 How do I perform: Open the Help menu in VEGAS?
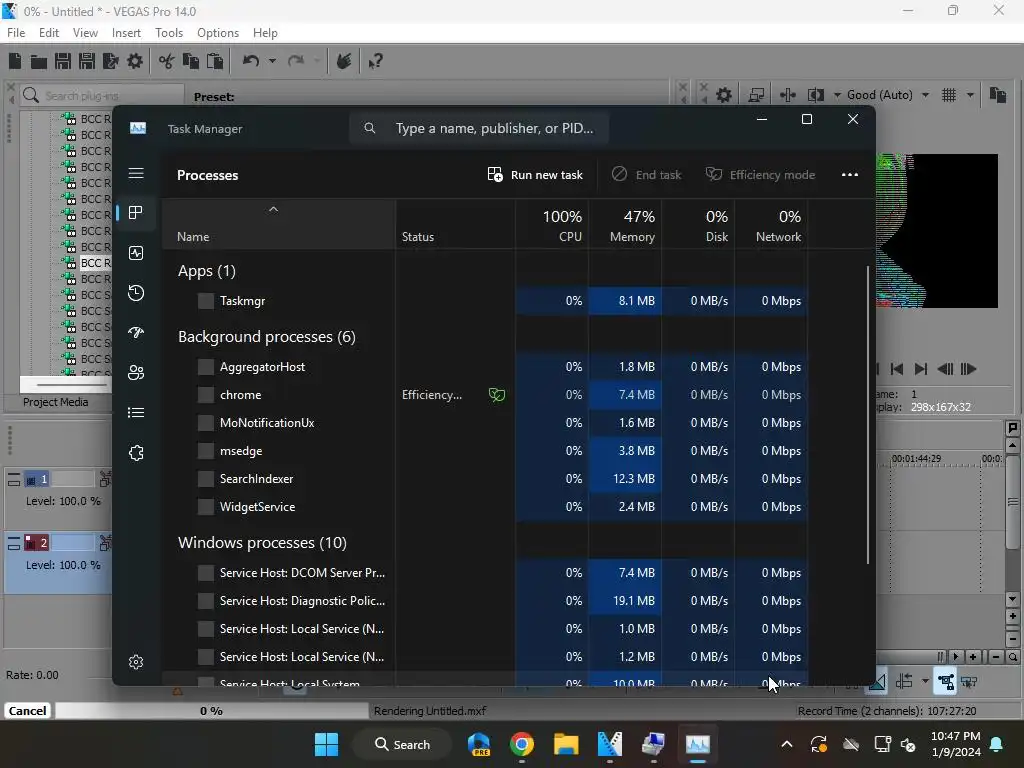tap(265, 33)
